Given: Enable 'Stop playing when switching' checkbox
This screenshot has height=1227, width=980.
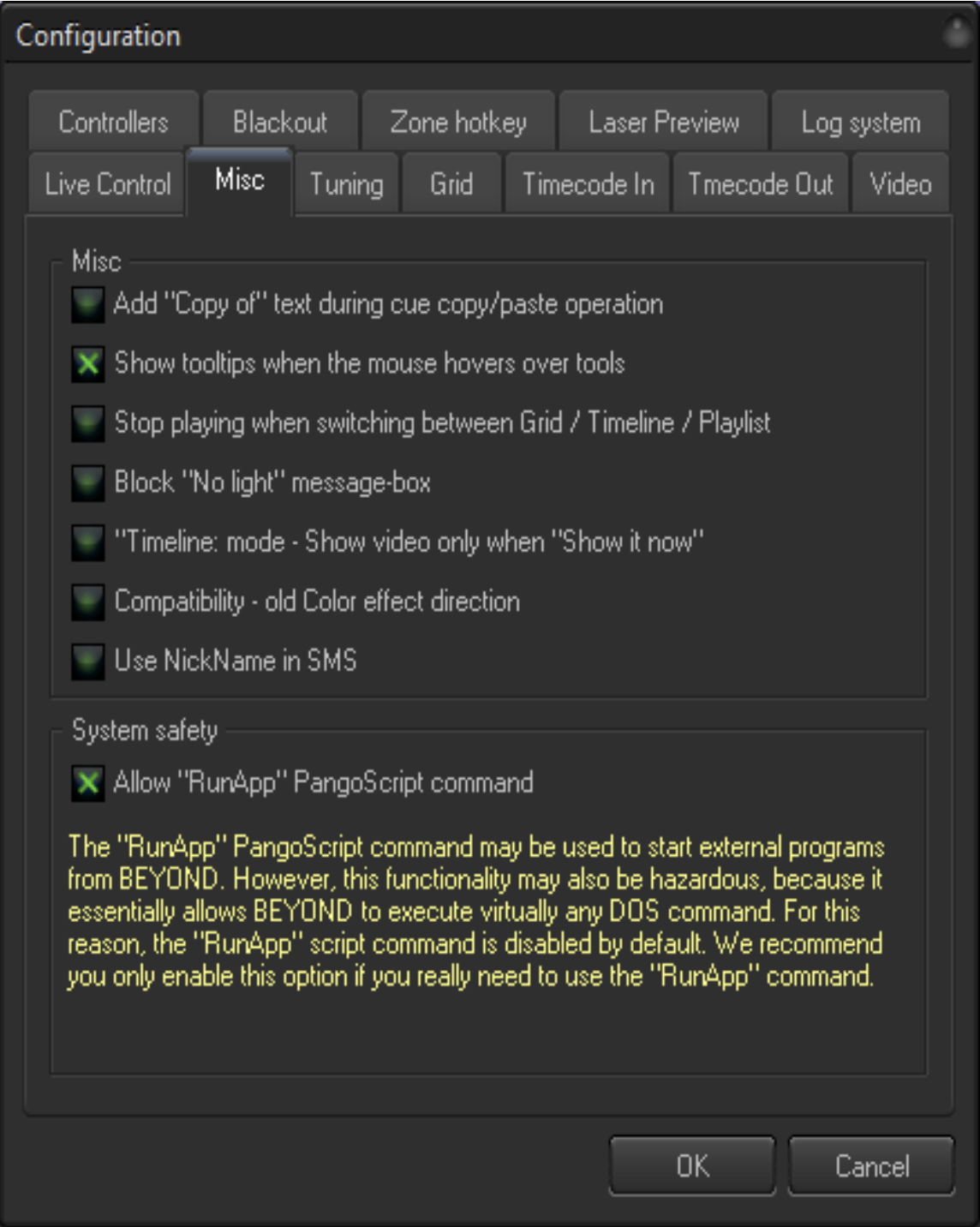Looking at the screenshot, I should (x=87, y=423).
